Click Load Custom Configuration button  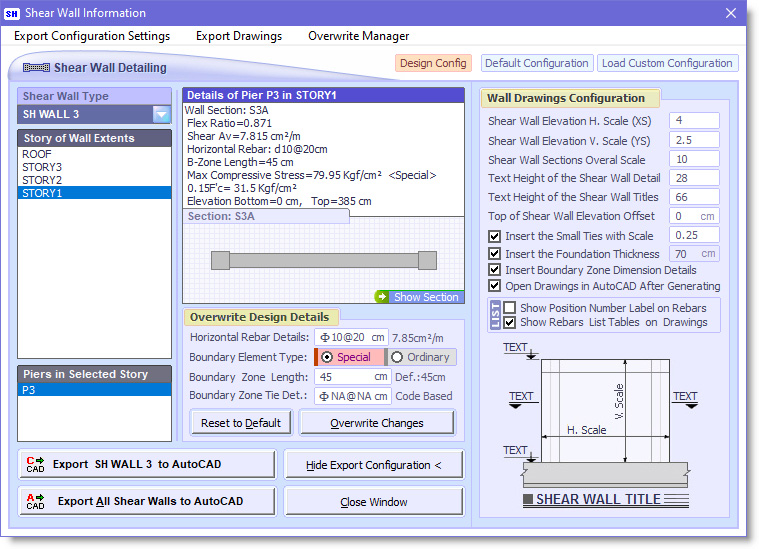tap(667, 63)
